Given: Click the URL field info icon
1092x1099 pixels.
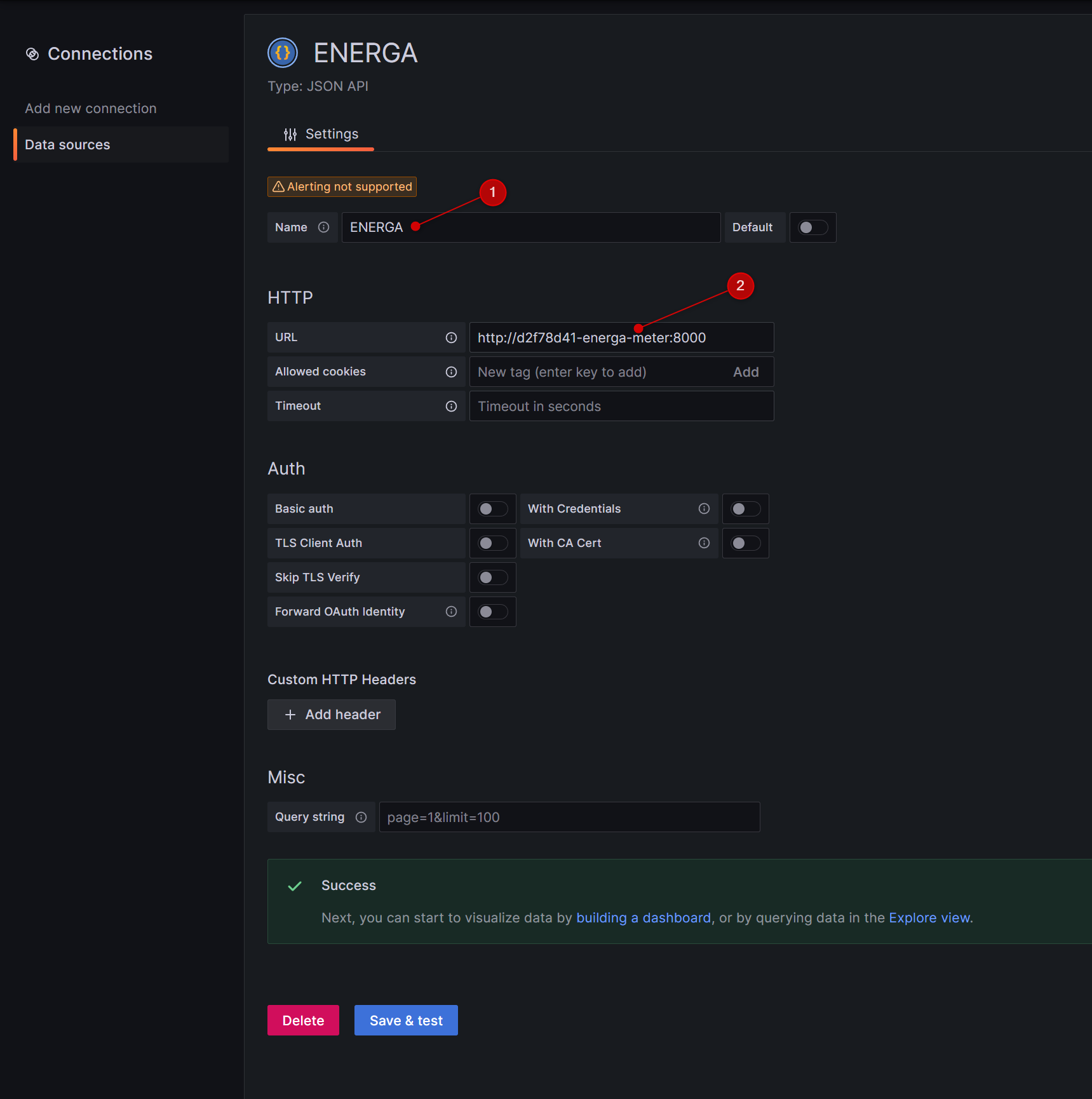Looking at the screenshot, I should 451,337.
